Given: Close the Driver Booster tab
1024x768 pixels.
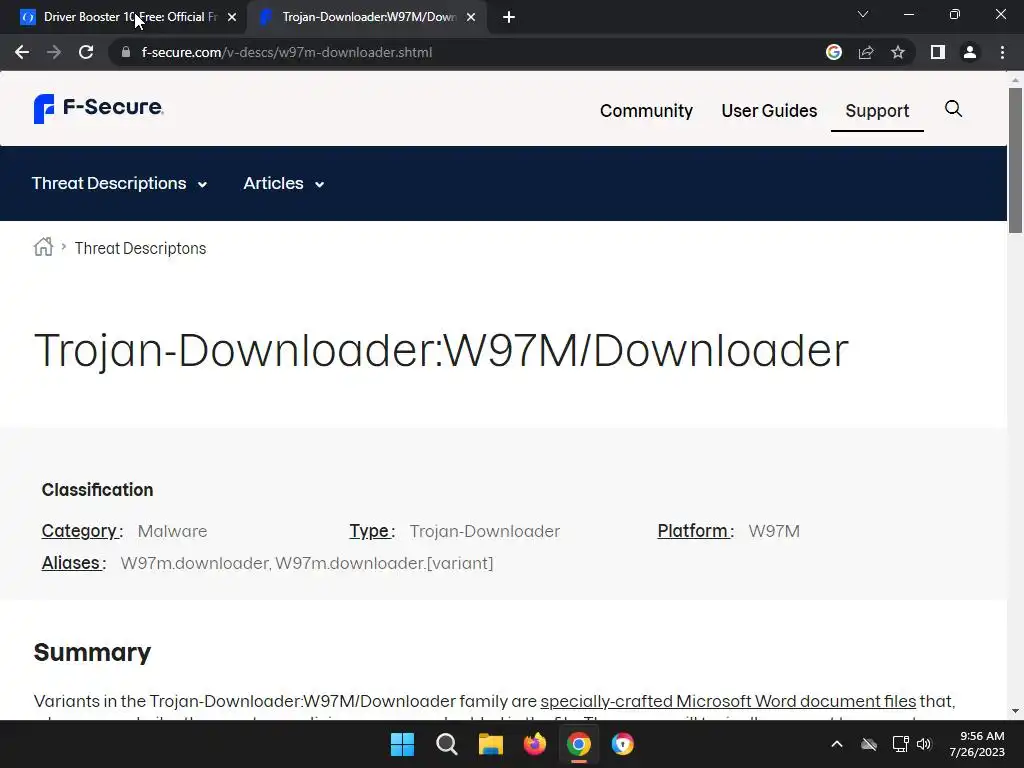Looking at the screenshot, I should [x=232, y=17].
